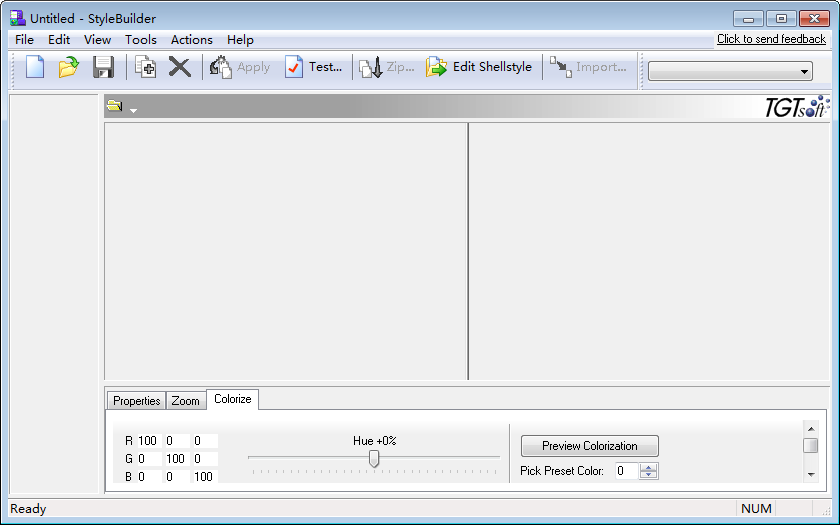Click the Hue +0% label
Viewport: 840px width, 525px height.
[374, 441]
